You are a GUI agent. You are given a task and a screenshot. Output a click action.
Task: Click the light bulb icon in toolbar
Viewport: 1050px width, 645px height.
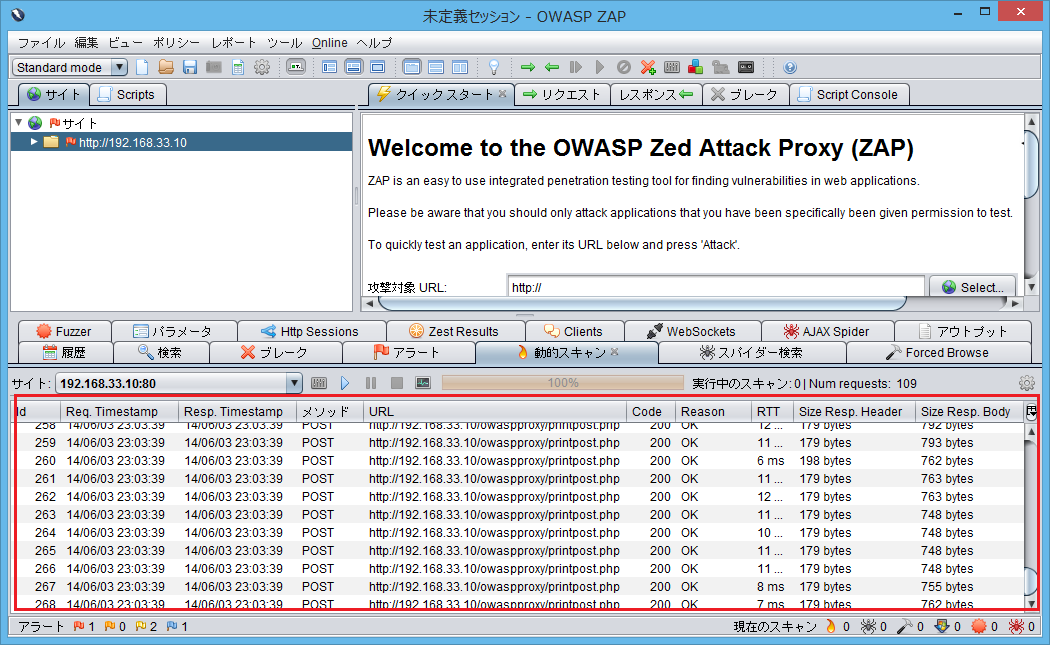494,67
